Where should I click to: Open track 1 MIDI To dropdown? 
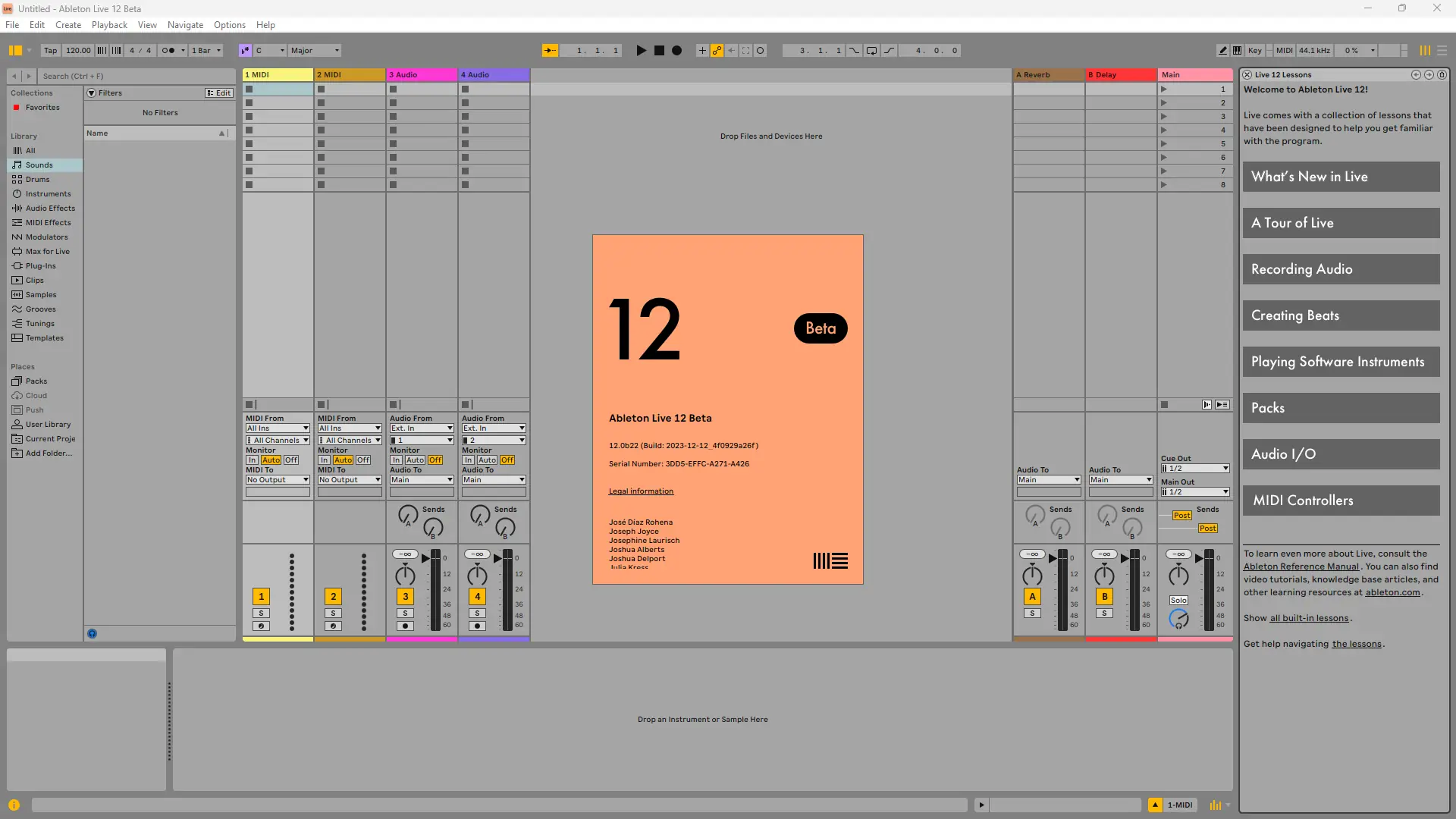pyautogui.click(x=278, y=480)
